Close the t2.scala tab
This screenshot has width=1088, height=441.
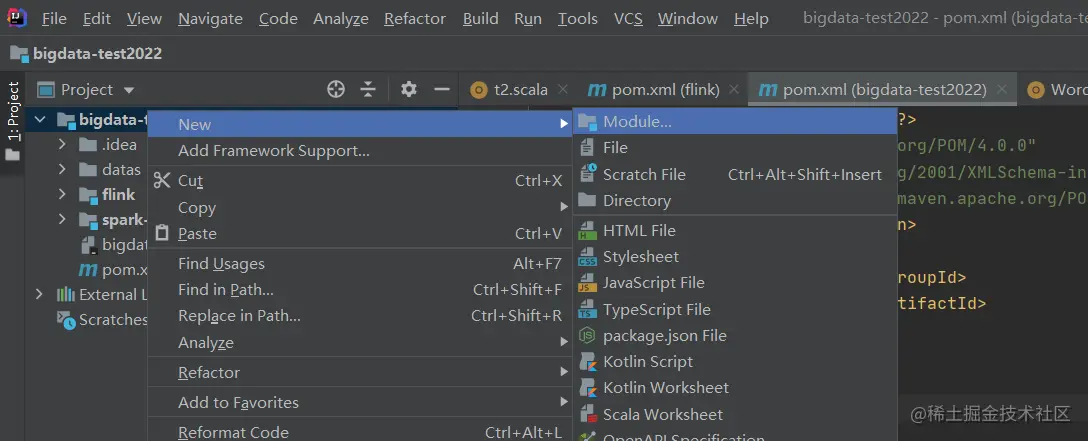point(563,89)
